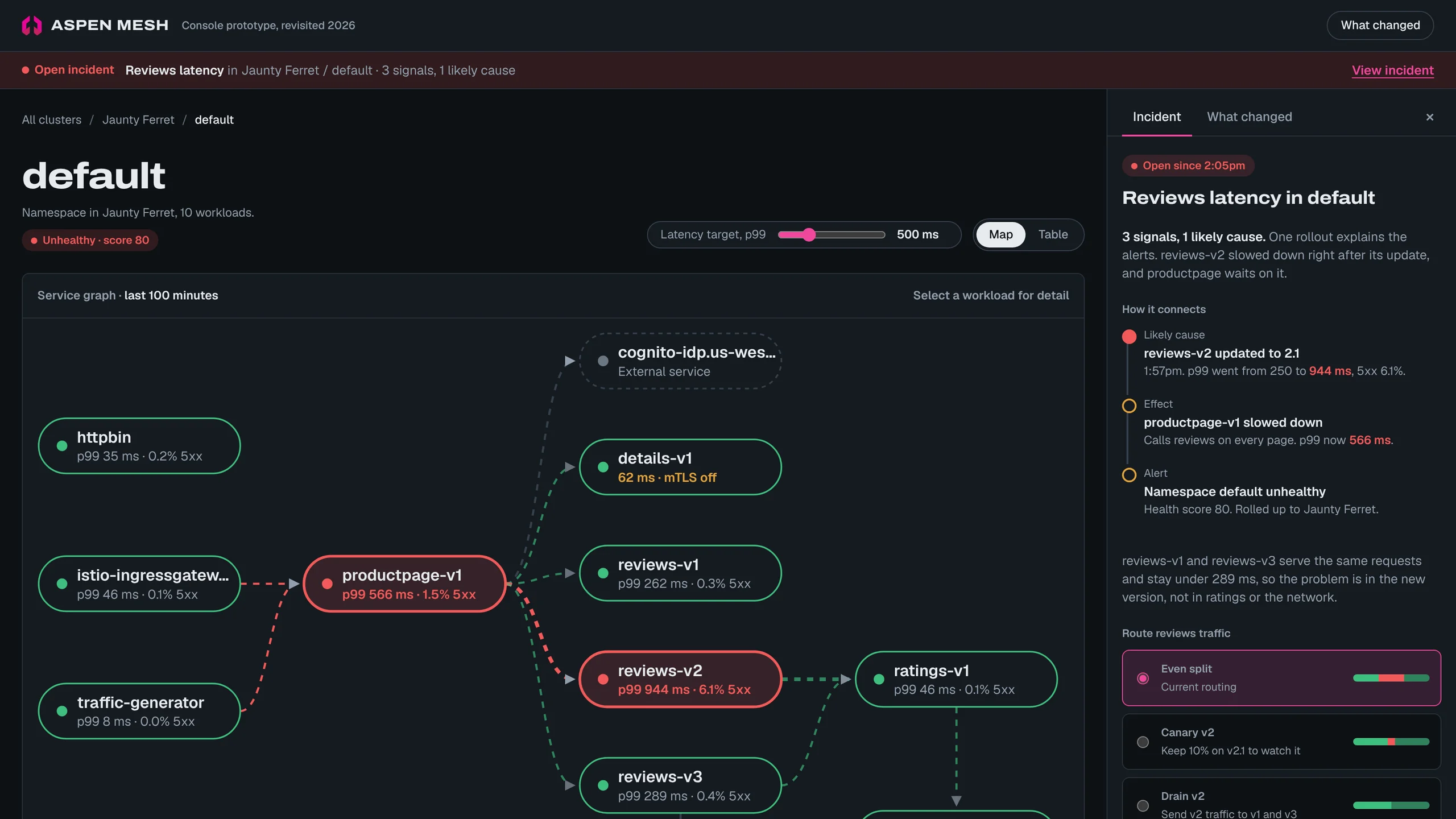Click the 500 ms latency value
Image resolution: width=1456 pixels, height=819 pixels.
tap(917, 234)
